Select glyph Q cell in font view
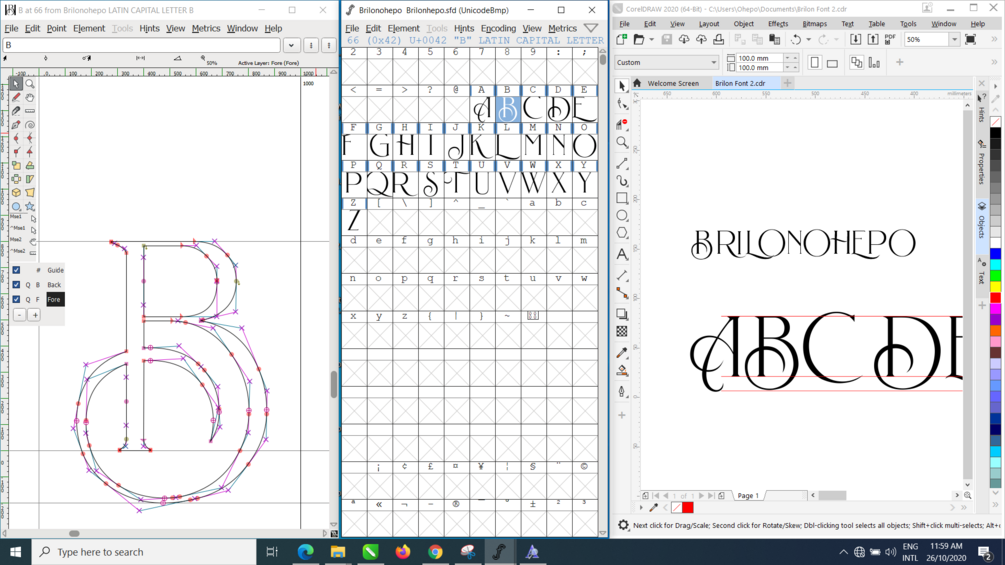 (x=379, y=184)
